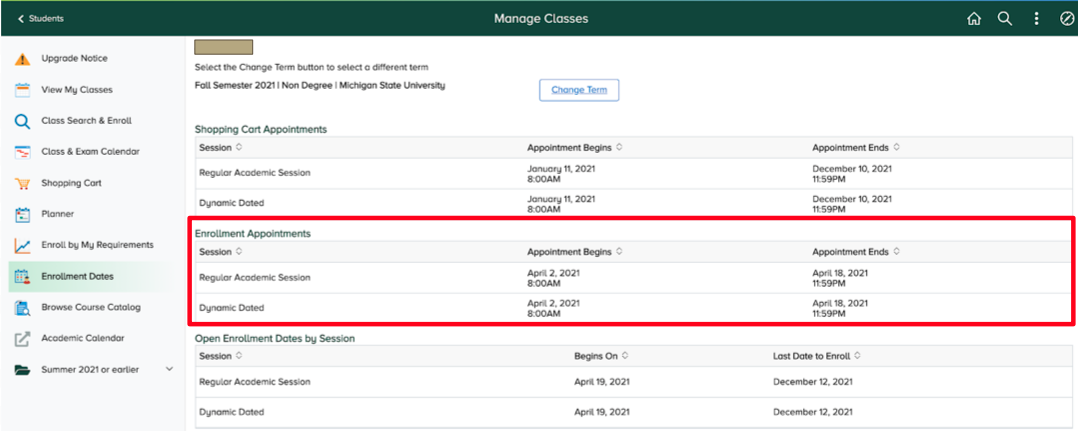
Task: Click the Class Search & Enroll magnifier icon
Action: point(22,122)
